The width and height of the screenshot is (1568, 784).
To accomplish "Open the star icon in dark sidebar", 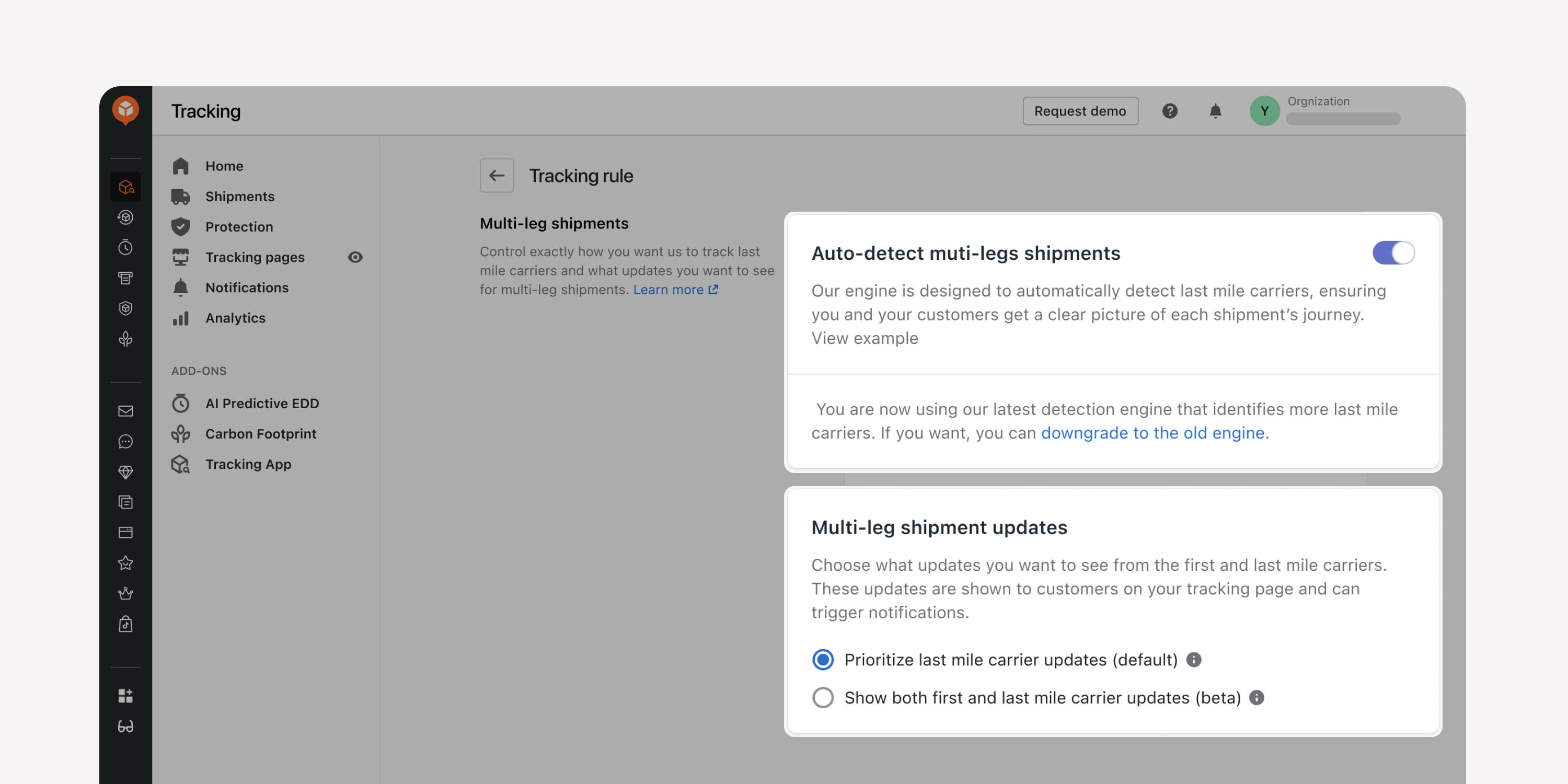I will (x=125, y=563).
